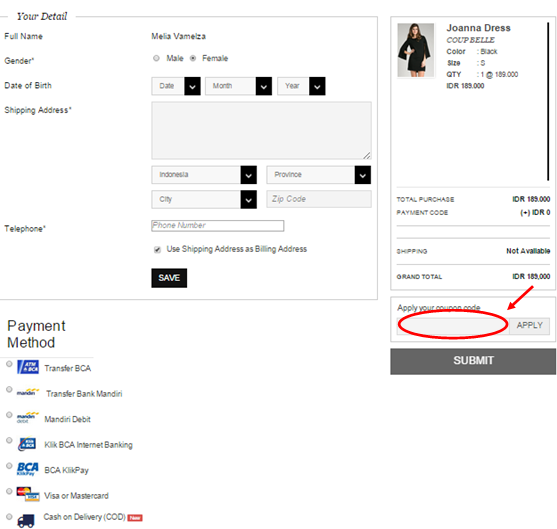Image resolution: width=557 pixels, height=529 pixels.
Task: Click the Mandiri transfer logo icon
Action: coord(28,392)
